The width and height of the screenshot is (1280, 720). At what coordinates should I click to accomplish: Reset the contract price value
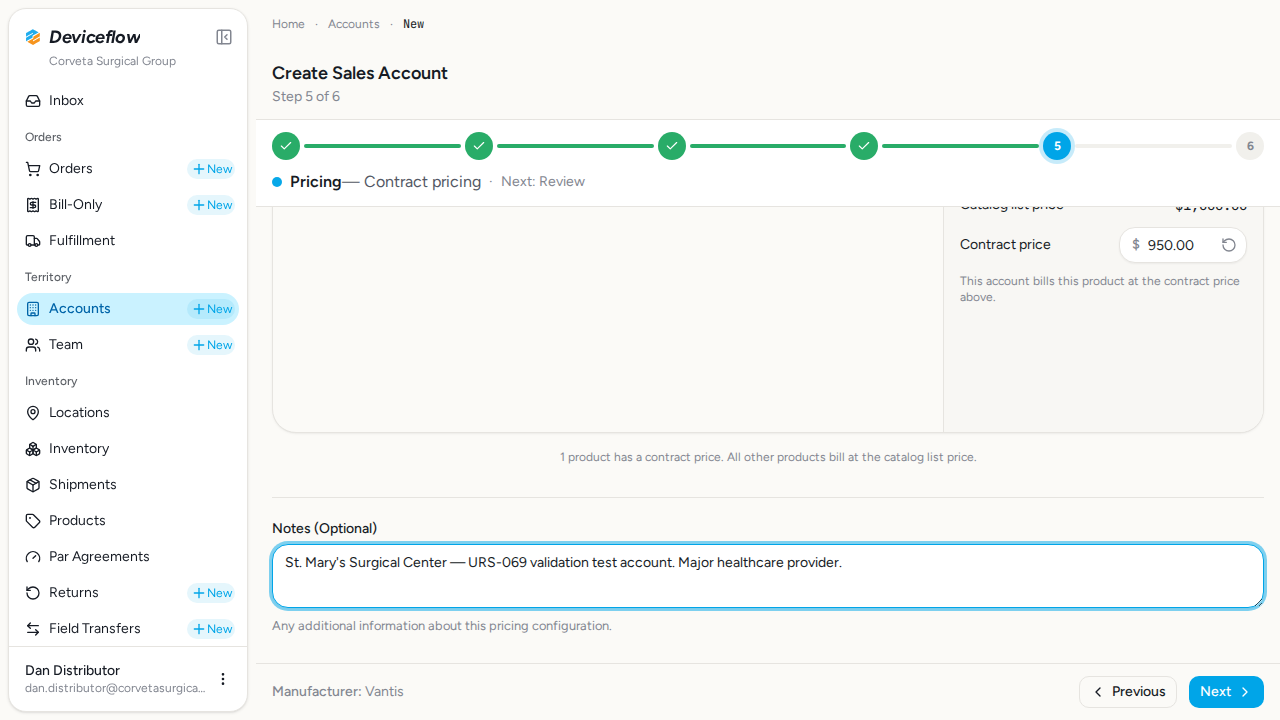point(1229,245)
